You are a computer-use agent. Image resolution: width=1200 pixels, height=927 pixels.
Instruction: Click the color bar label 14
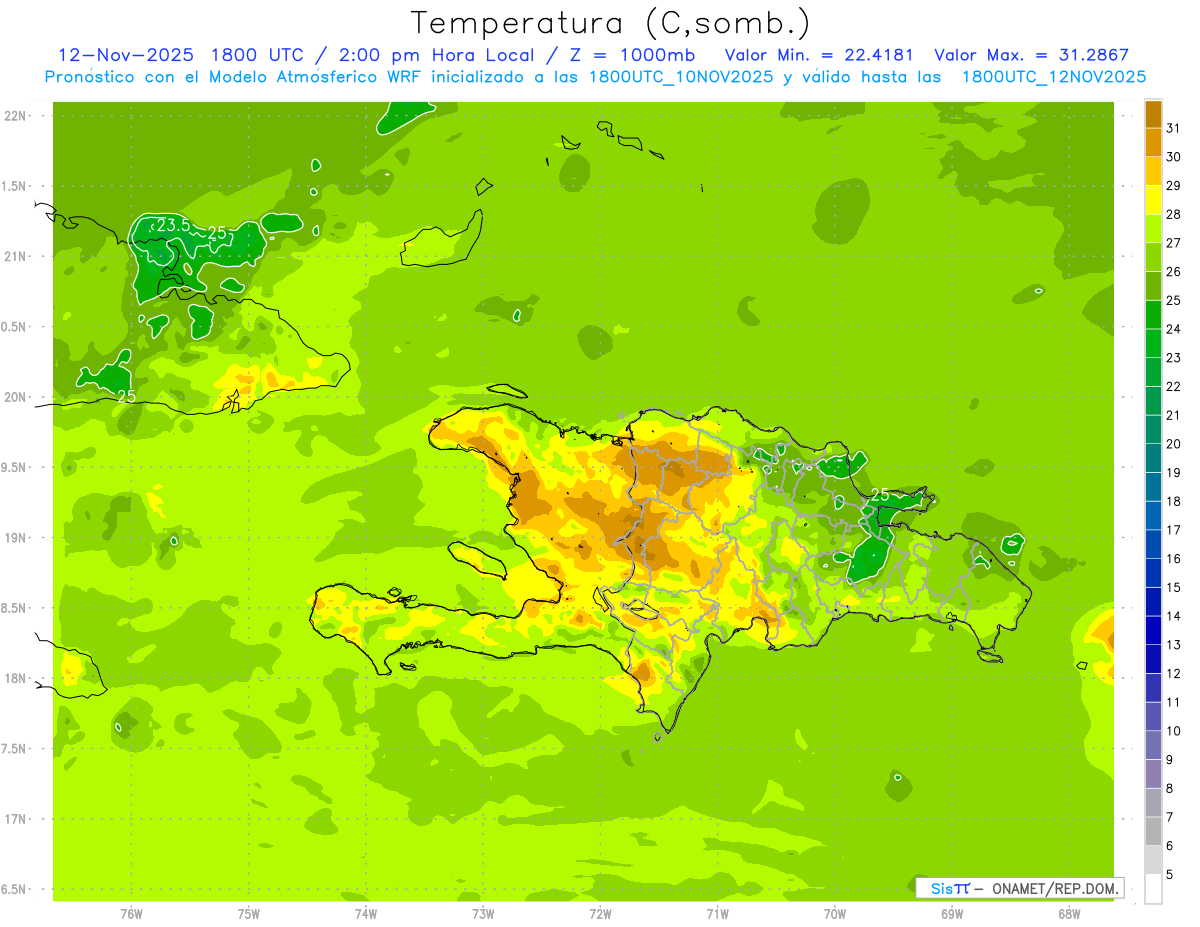click(x=1173, y=616)
